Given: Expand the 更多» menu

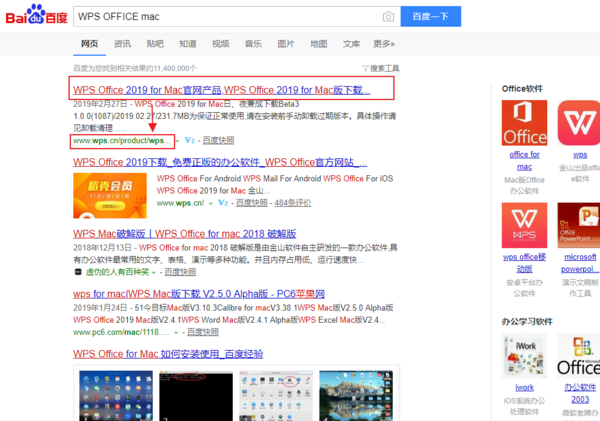Looking at the screenshot, I should click(x=384, y=44).
